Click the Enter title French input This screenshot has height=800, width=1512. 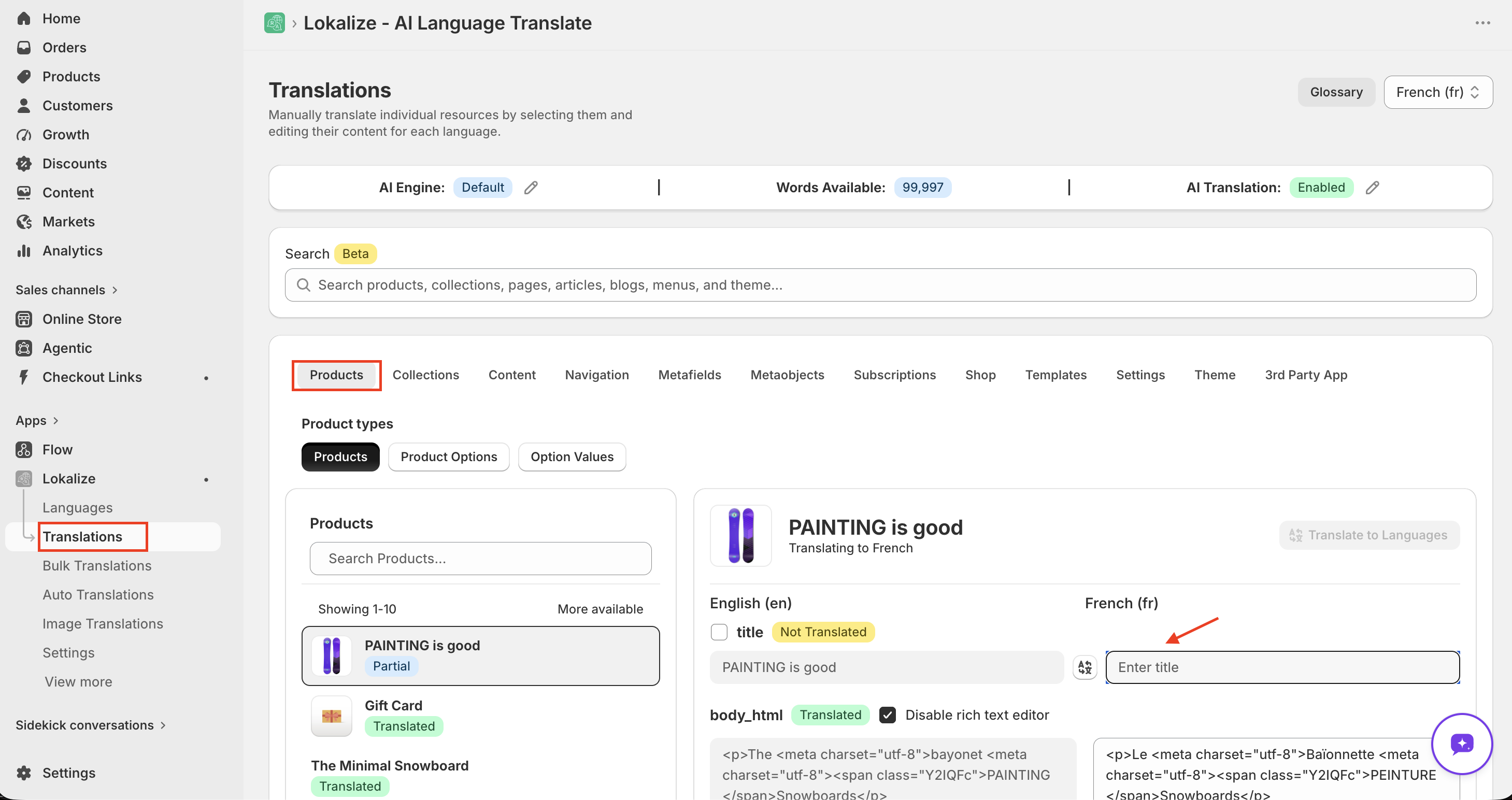(x=1282, y=667)
